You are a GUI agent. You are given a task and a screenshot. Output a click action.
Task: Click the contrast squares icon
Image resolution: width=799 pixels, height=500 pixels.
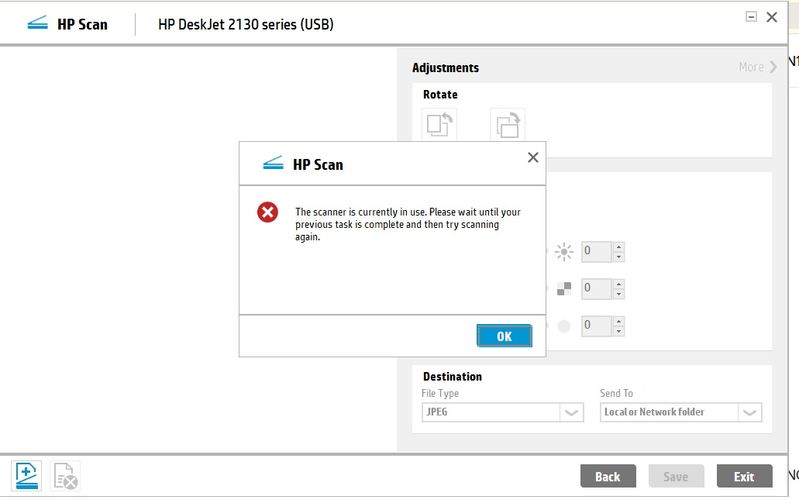click(x=564, y=288)
